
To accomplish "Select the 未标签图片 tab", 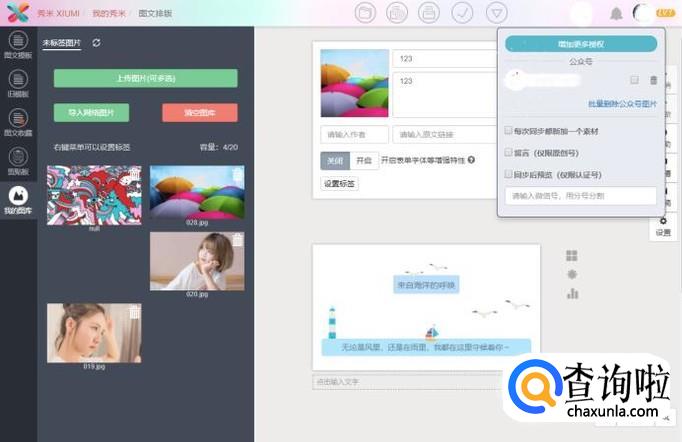I will point(62,43).
